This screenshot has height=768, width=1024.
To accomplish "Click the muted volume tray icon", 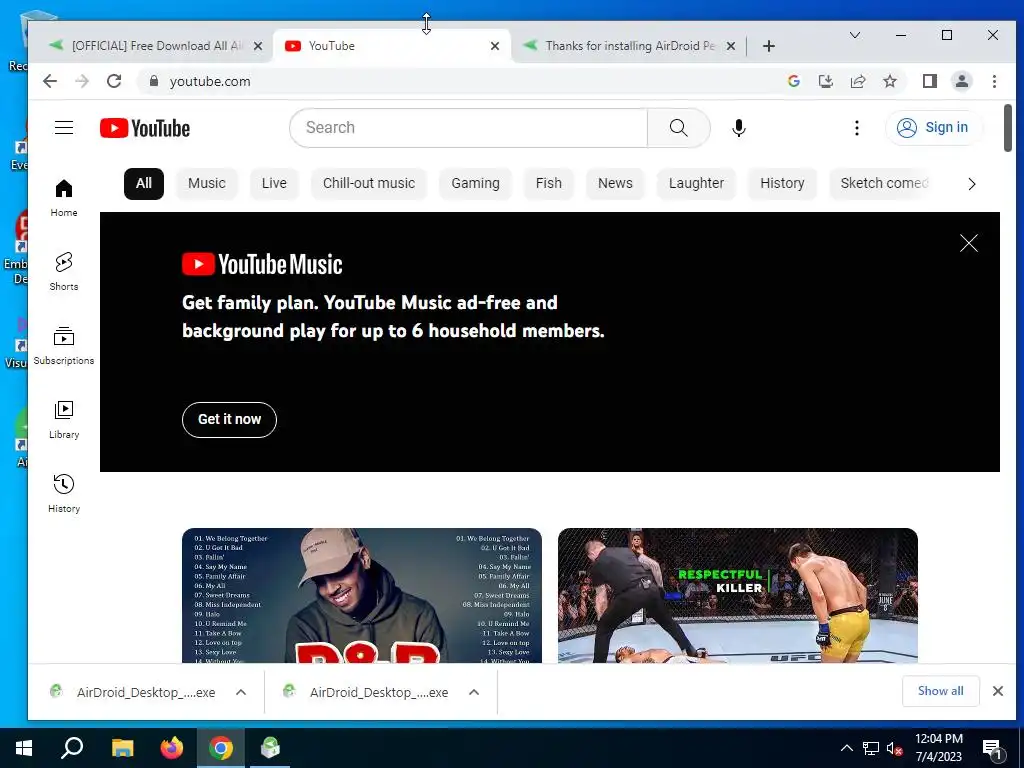I will (x=894, y=748).
